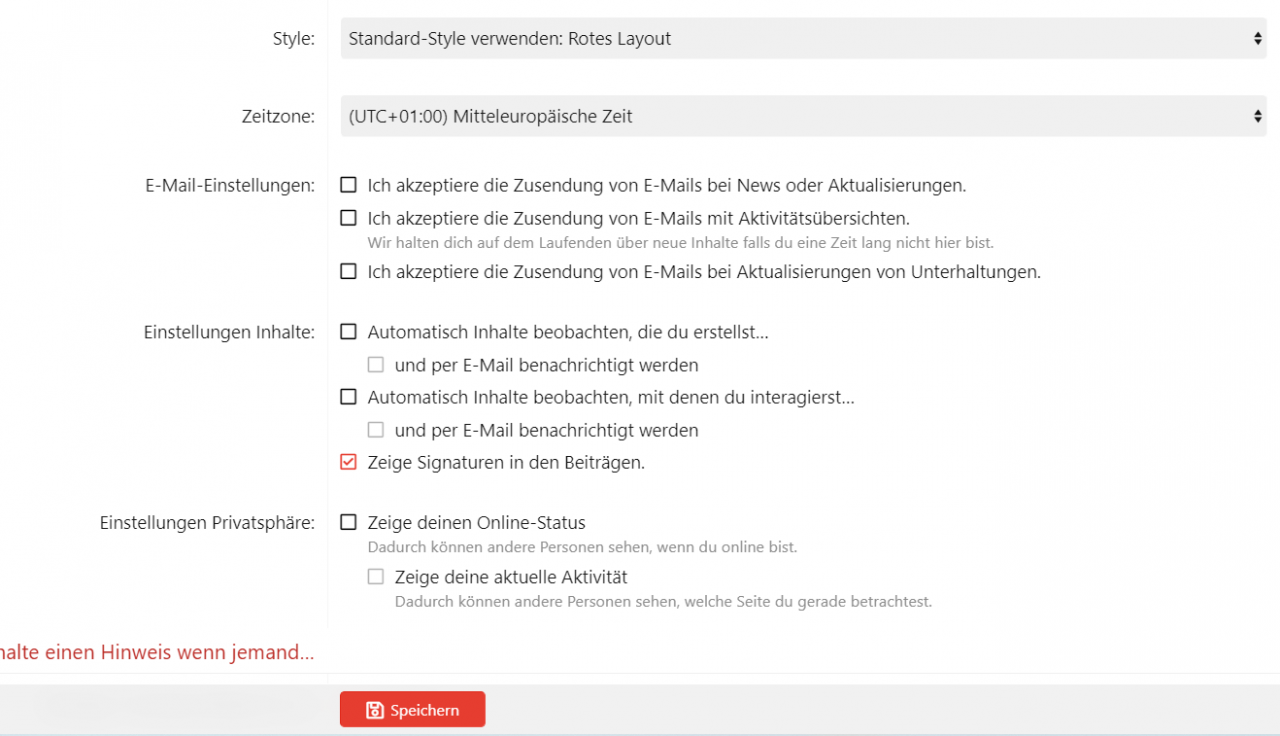The height and width of the screenshot is (736, 1280).
Task: Check 'Zeige deine aktuelle Aktivität'
Action: tap(375, 577)
